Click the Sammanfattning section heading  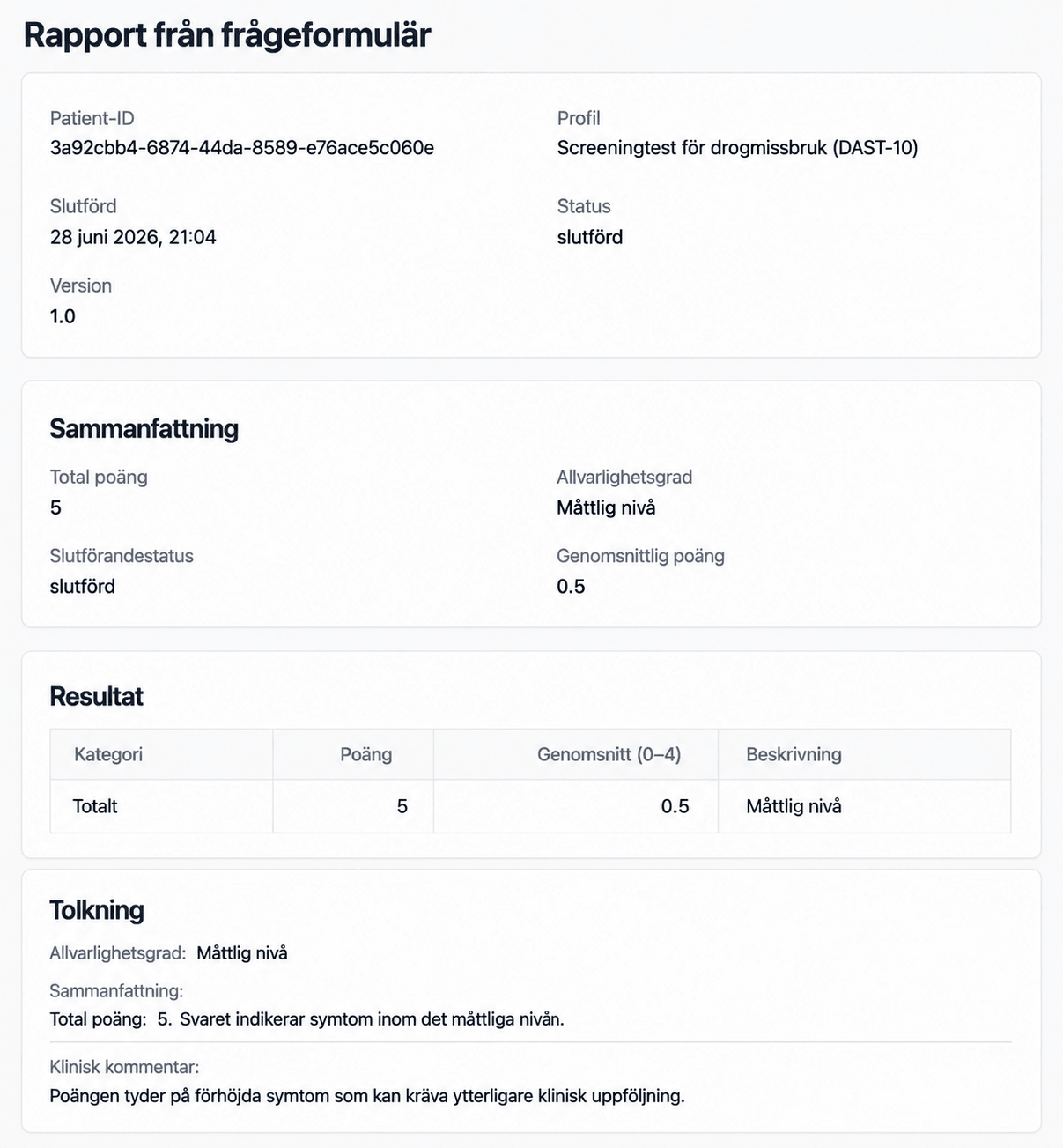pyautogui.click(x=144, y=428)
